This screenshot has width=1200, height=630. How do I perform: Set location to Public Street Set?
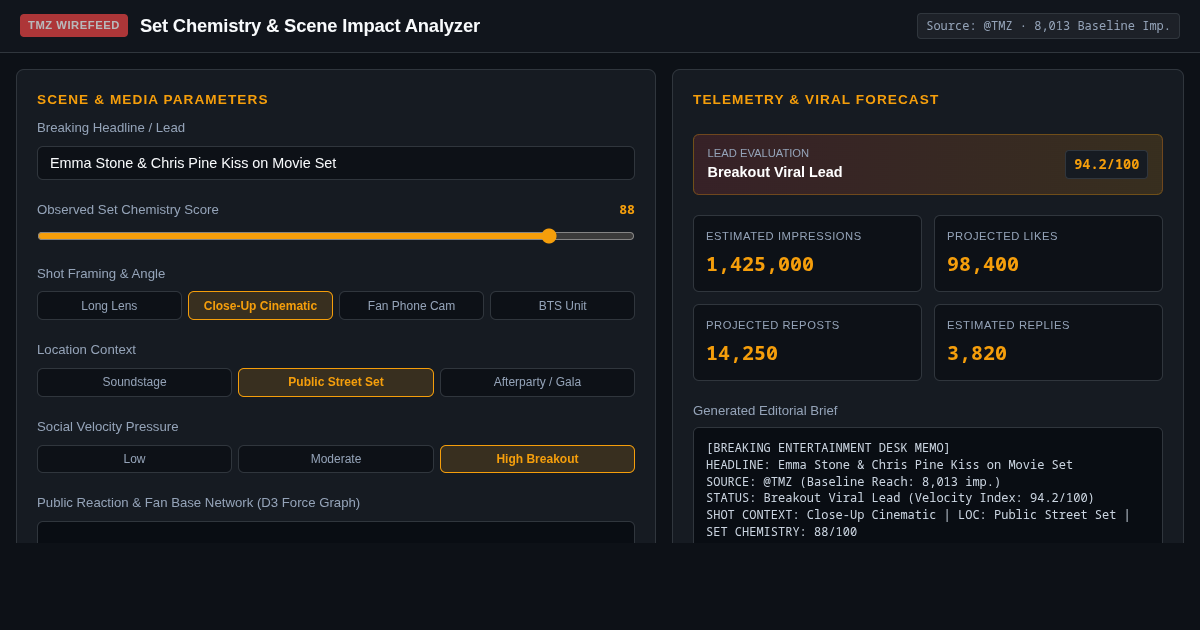[x=336, y=382]
